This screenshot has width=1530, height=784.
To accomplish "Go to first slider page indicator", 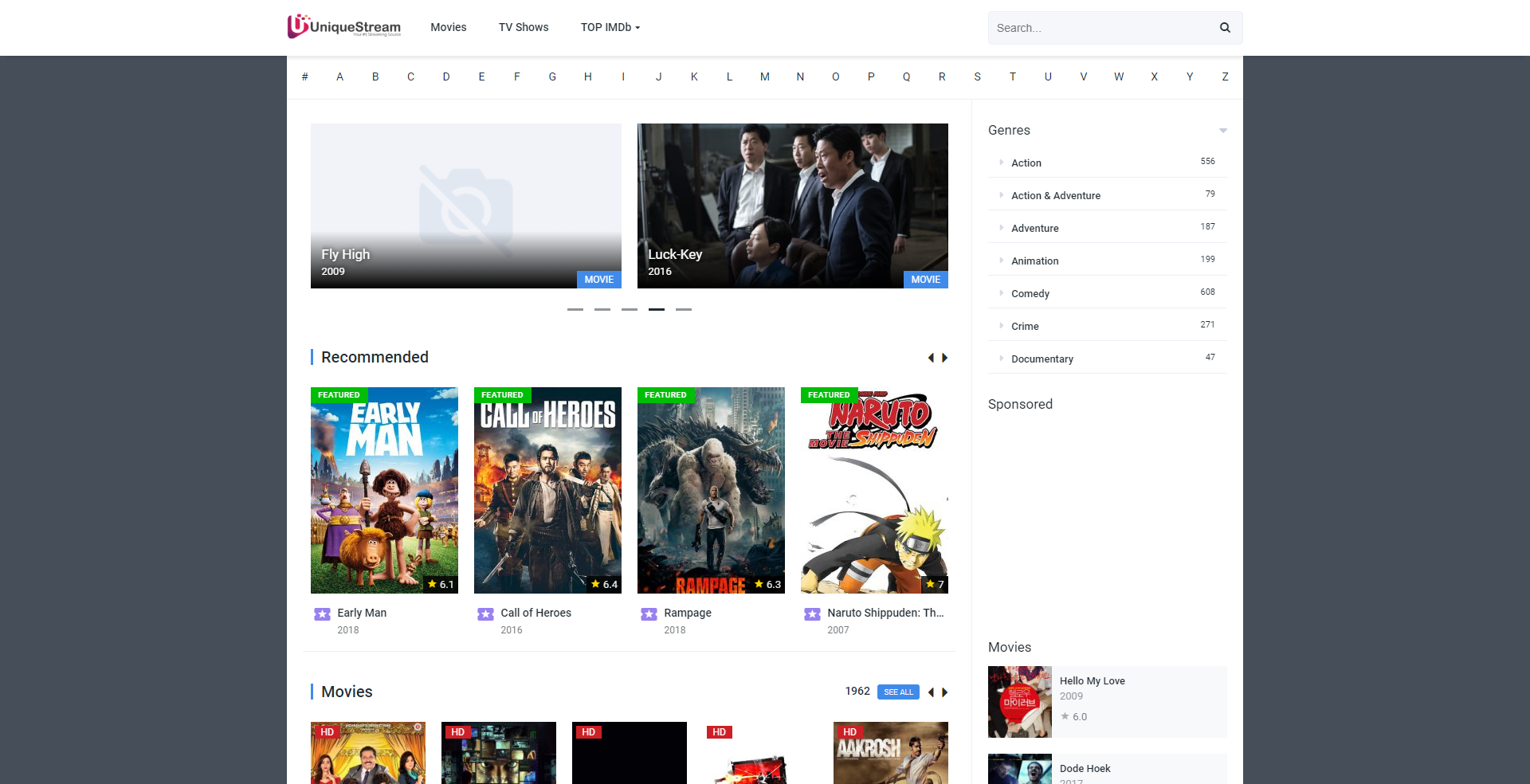I will 575,309.
